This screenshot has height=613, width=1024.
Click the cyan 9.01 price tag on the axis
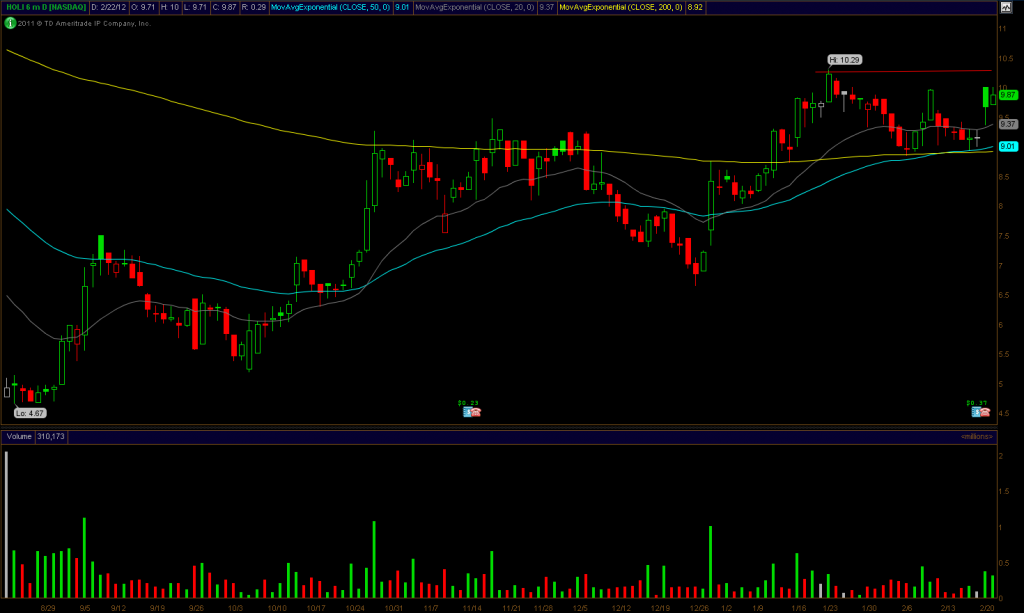(1008, 146)
